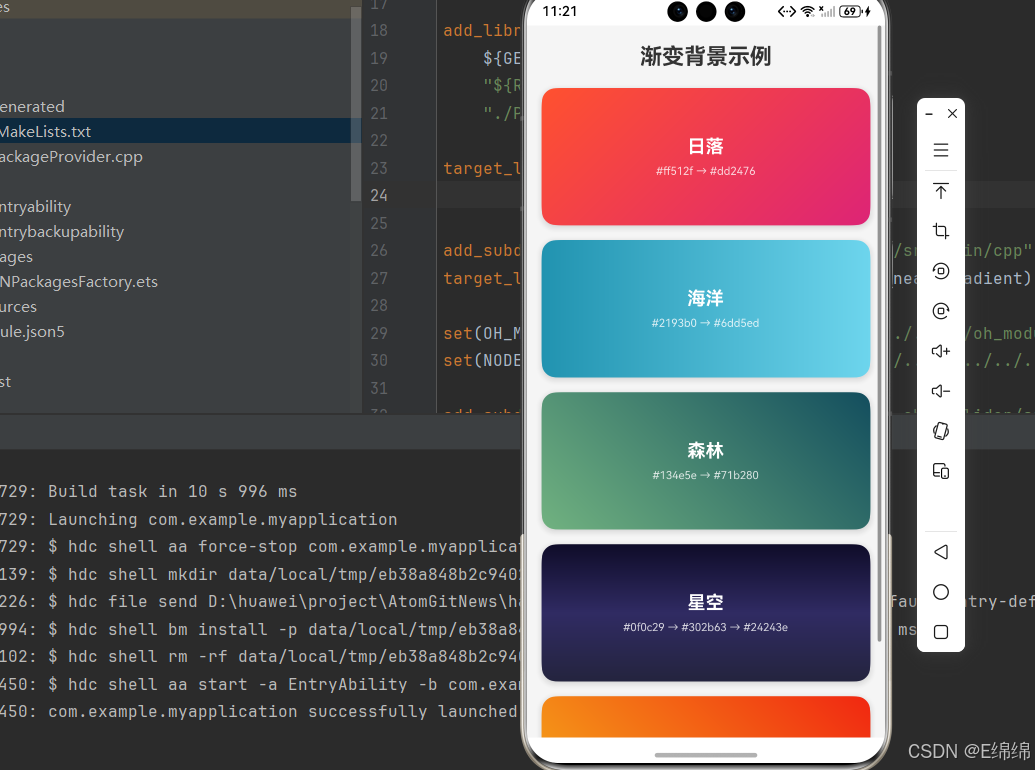Screen dimensions: 1035x770
Task: Click line number 18 in editor gutter
Action: click(379, 30)
